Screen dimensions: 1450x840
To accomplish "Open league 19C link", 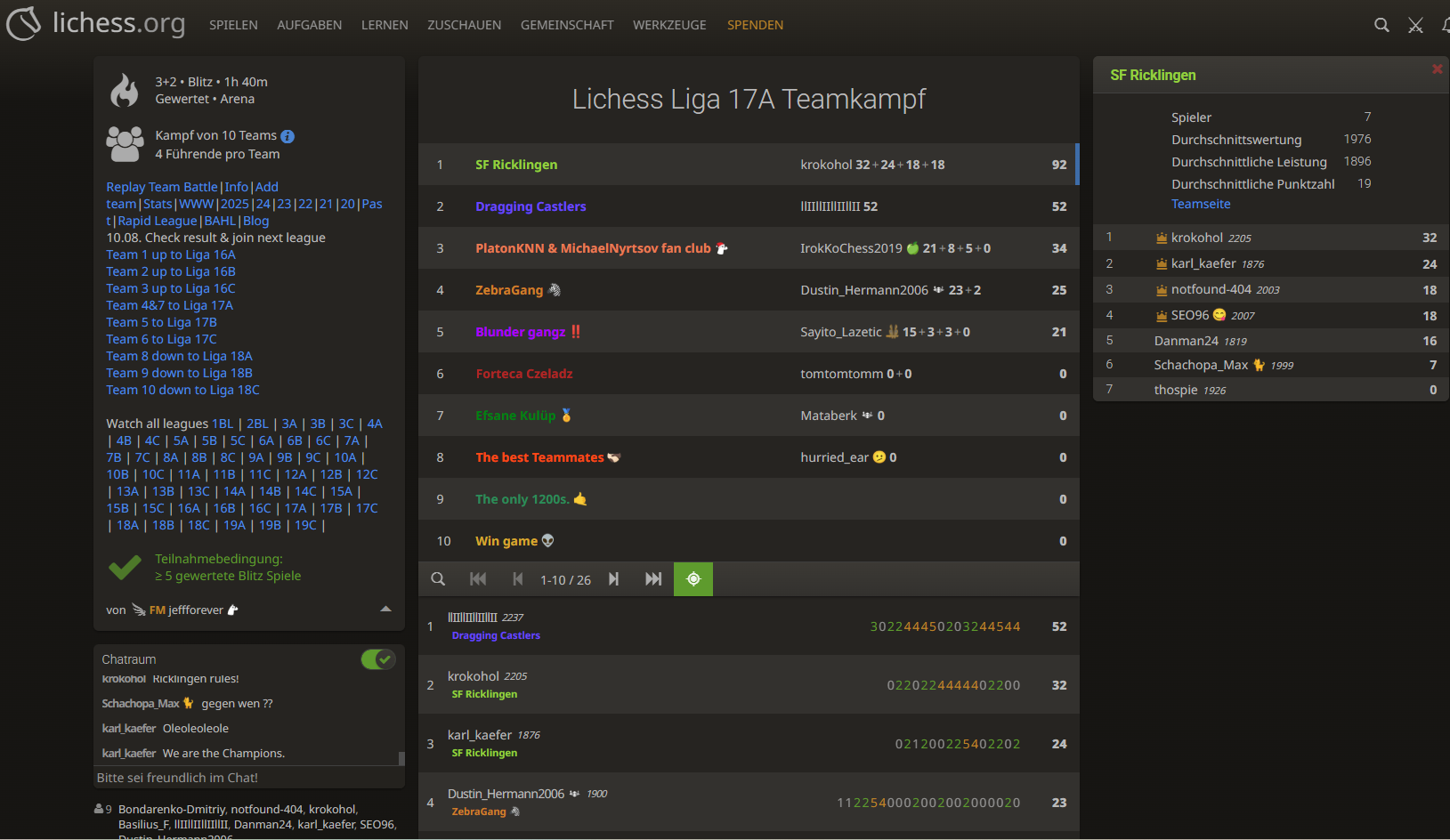I will coord(305,525).
